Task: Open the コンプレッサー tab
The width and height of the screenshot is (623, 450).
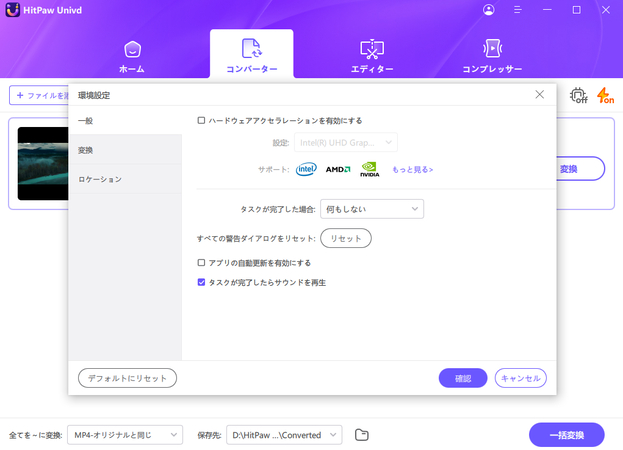Action: pyautogui.click(x=492, y=56)
